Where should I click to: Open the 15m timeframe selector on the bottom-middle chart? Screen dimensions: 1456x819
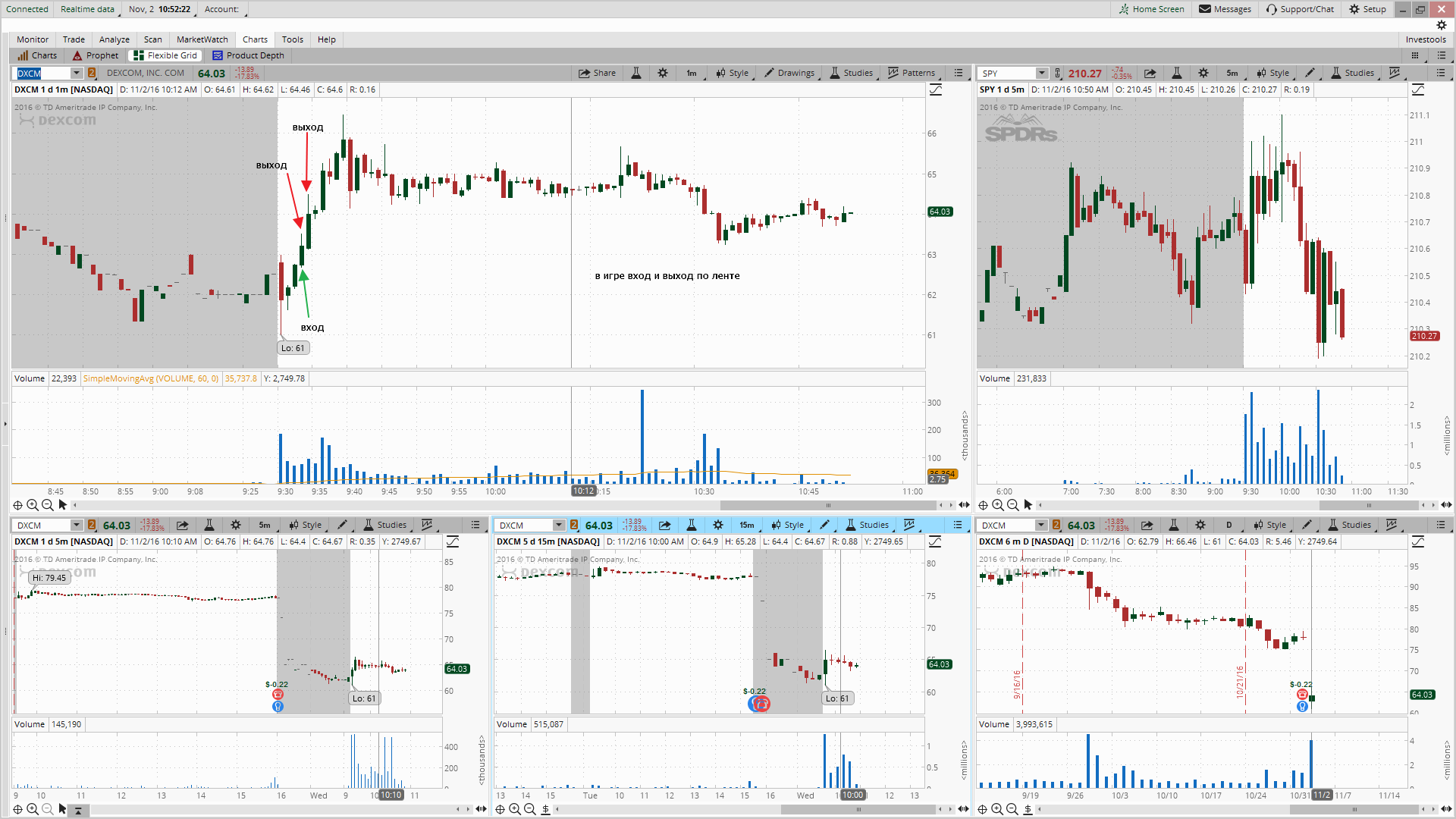(x=747, y=525)
